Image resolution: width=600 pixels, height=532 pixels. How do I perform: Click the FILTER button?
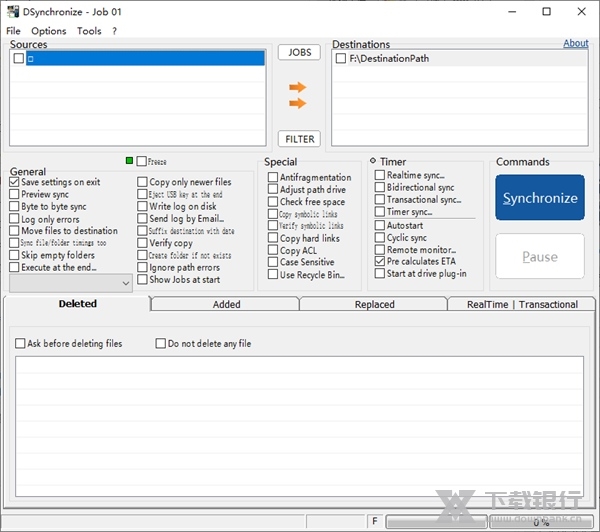click(x=299, y=139)
